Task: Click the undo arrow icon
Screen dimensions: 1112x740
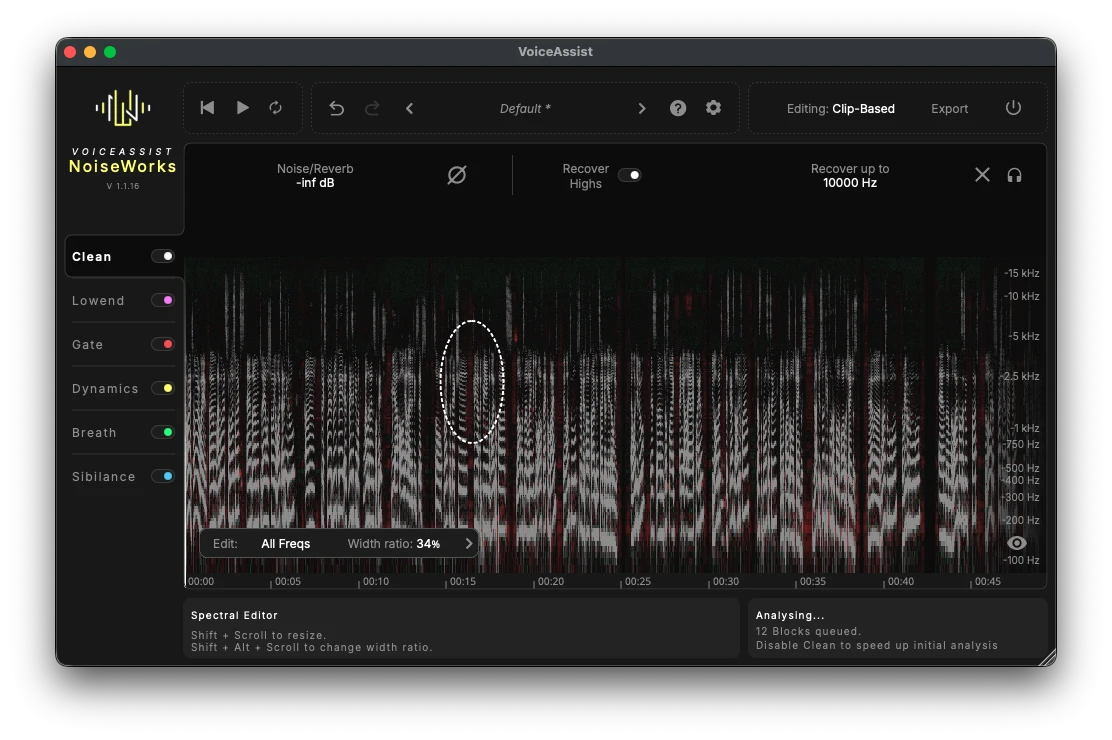Action: point(337,108)
